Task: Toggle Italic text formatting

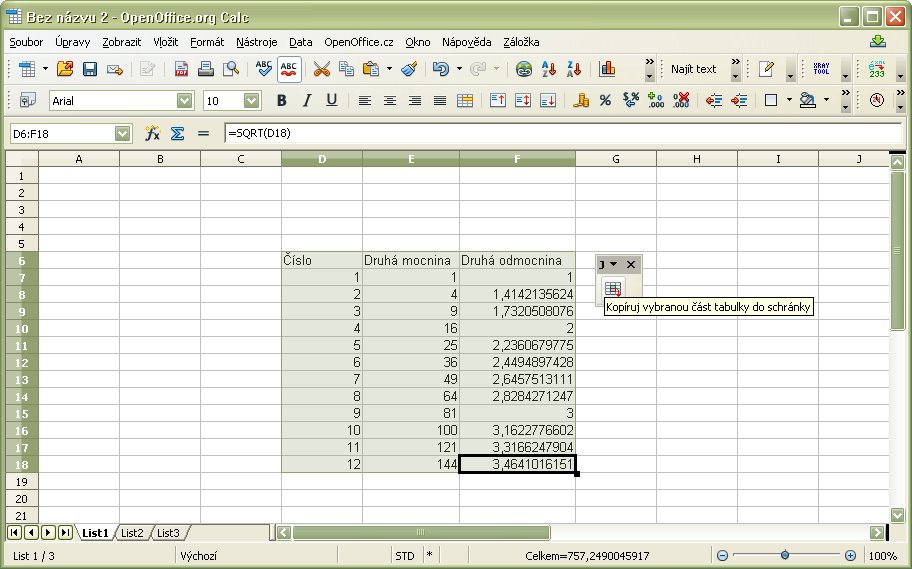Action: [306, 100]
